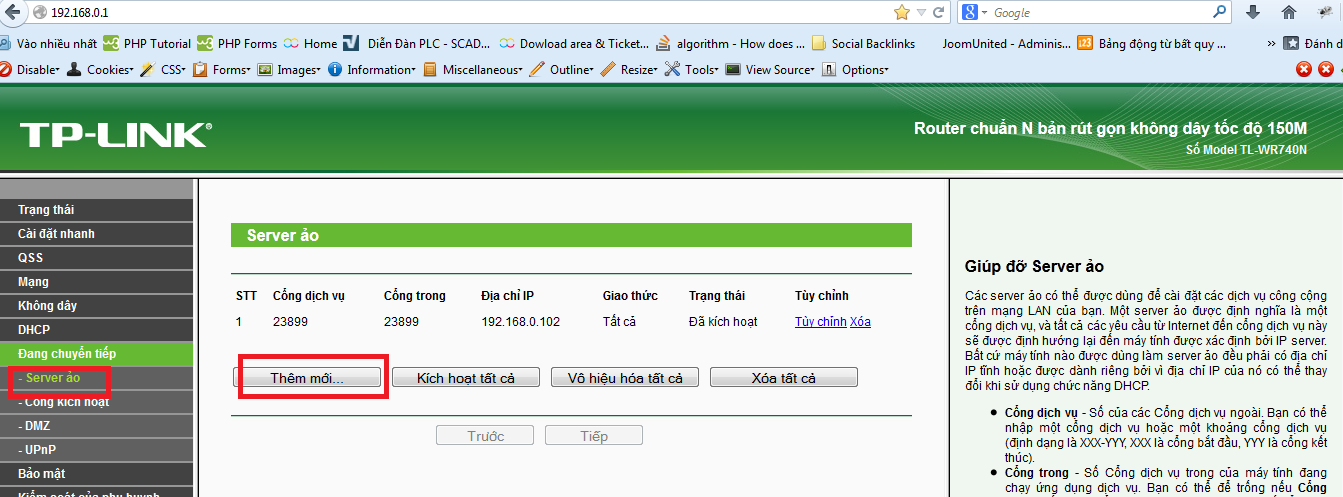1343x497 pixels.
Task: Open the 'Vào nhiều nhất' bookmark
Action: pos(49,44)
